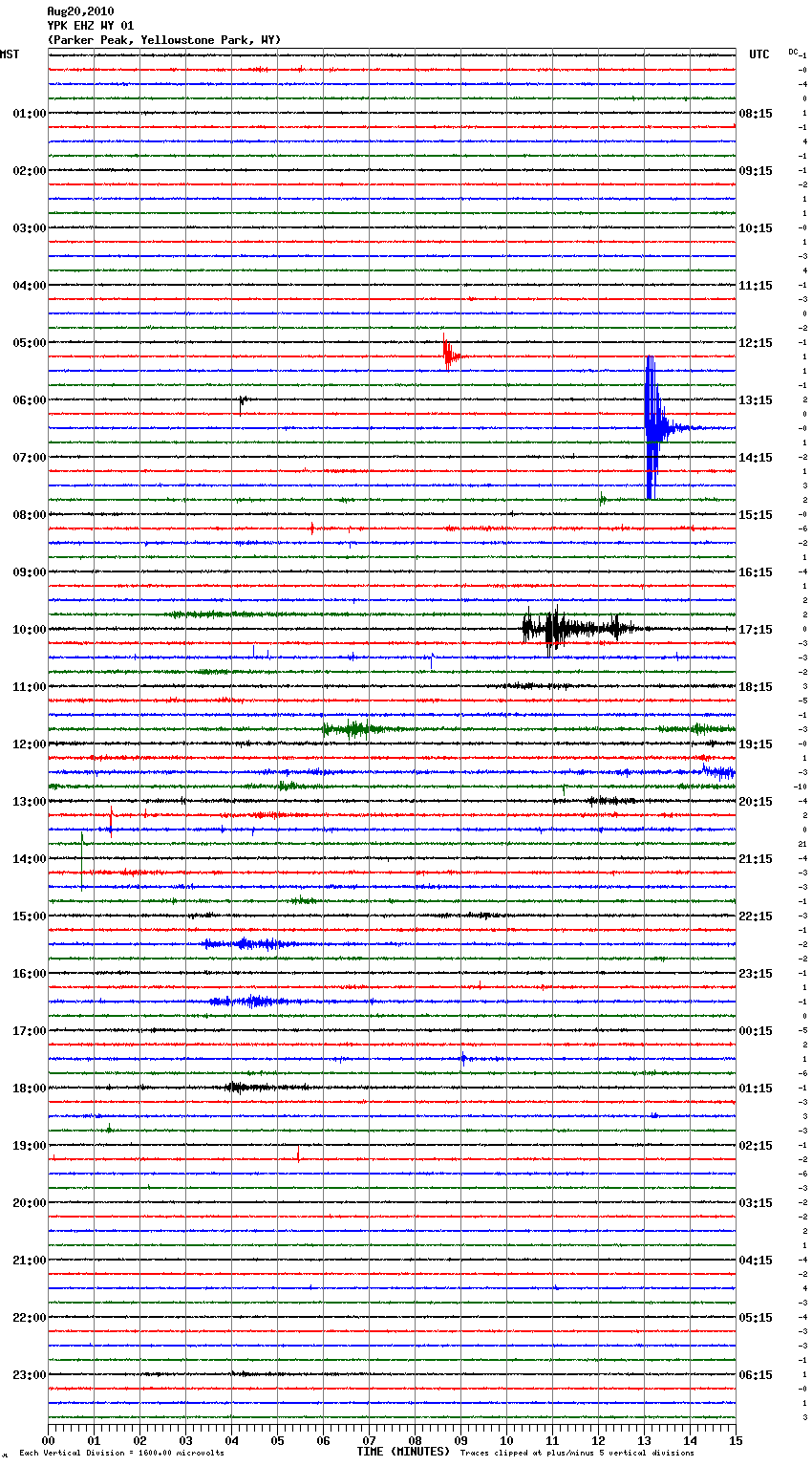Click minute "09" on the bottom axis
This screenshot has height=1466, width=812.
click(x=460, y=1439)
